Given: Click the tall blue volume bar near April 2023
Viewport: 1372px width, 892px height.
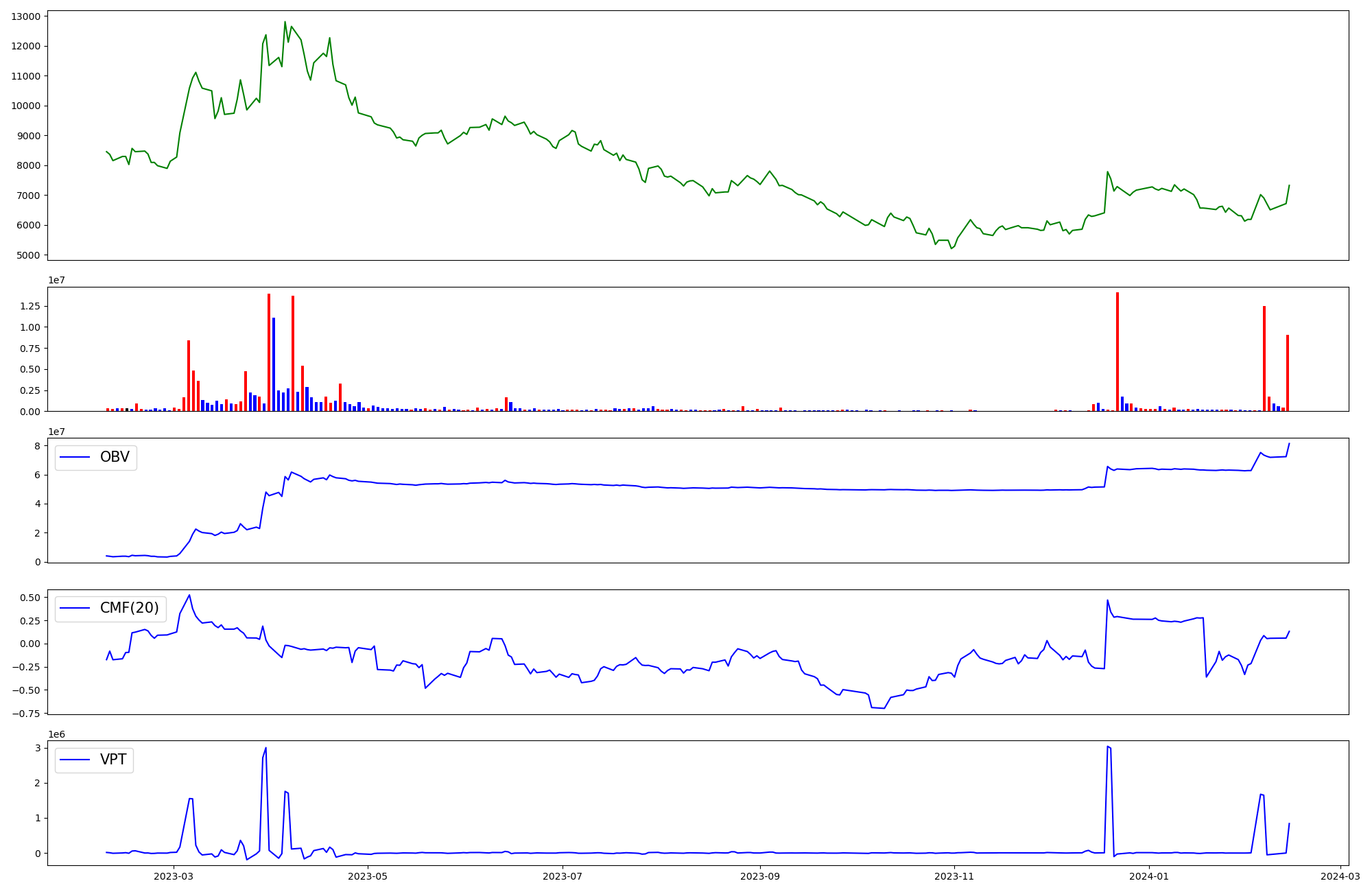Looking at the screenshot, I should point(274,364).
